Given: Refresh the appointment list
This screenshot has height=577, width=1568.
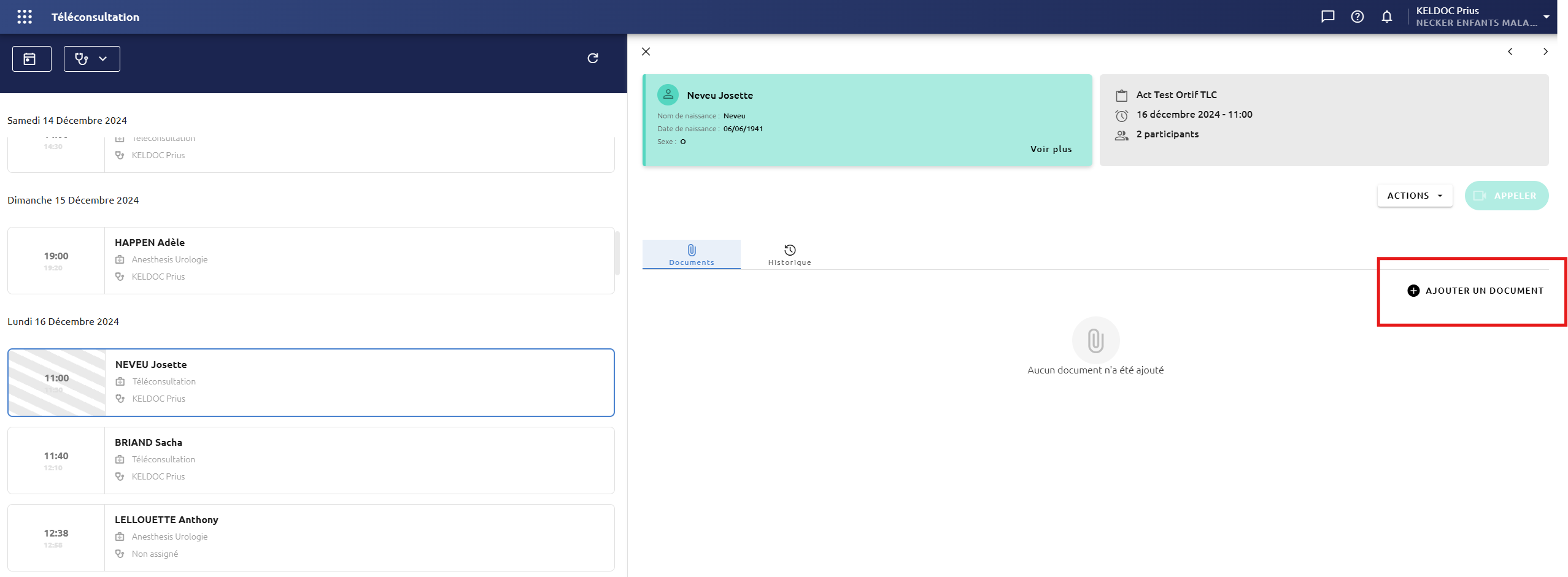Looking at the screenshot, I should coord(593,58).
